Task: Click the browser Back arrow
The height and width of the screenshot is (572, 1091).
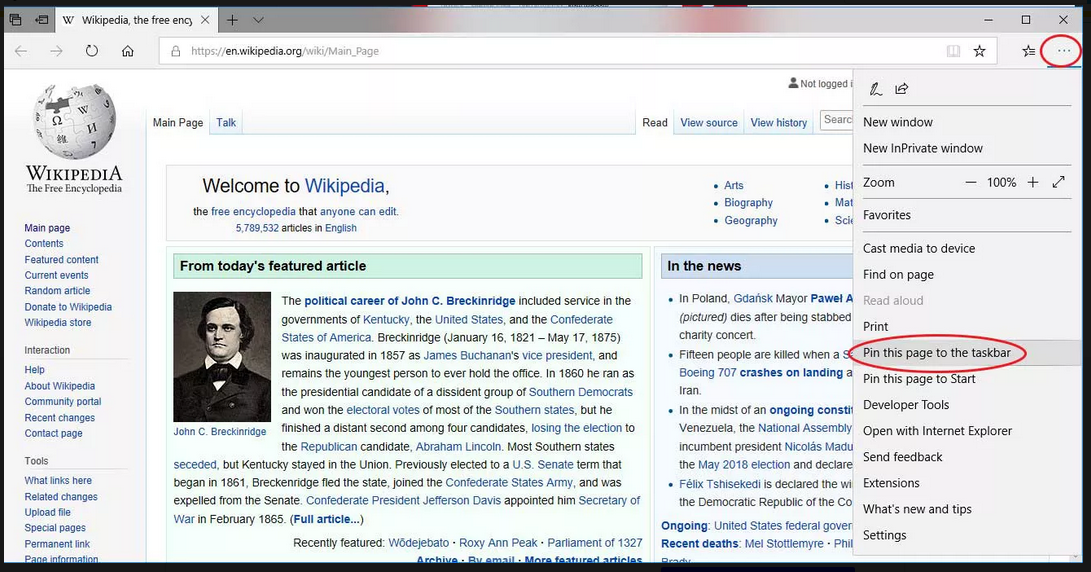Action: click(21, 51)
